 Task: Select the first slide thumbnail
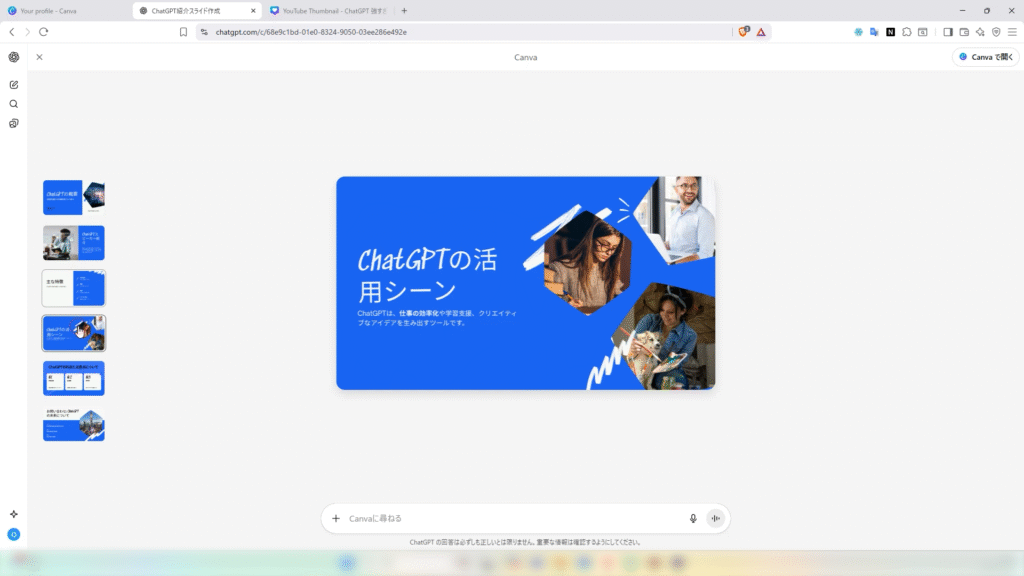74,197
